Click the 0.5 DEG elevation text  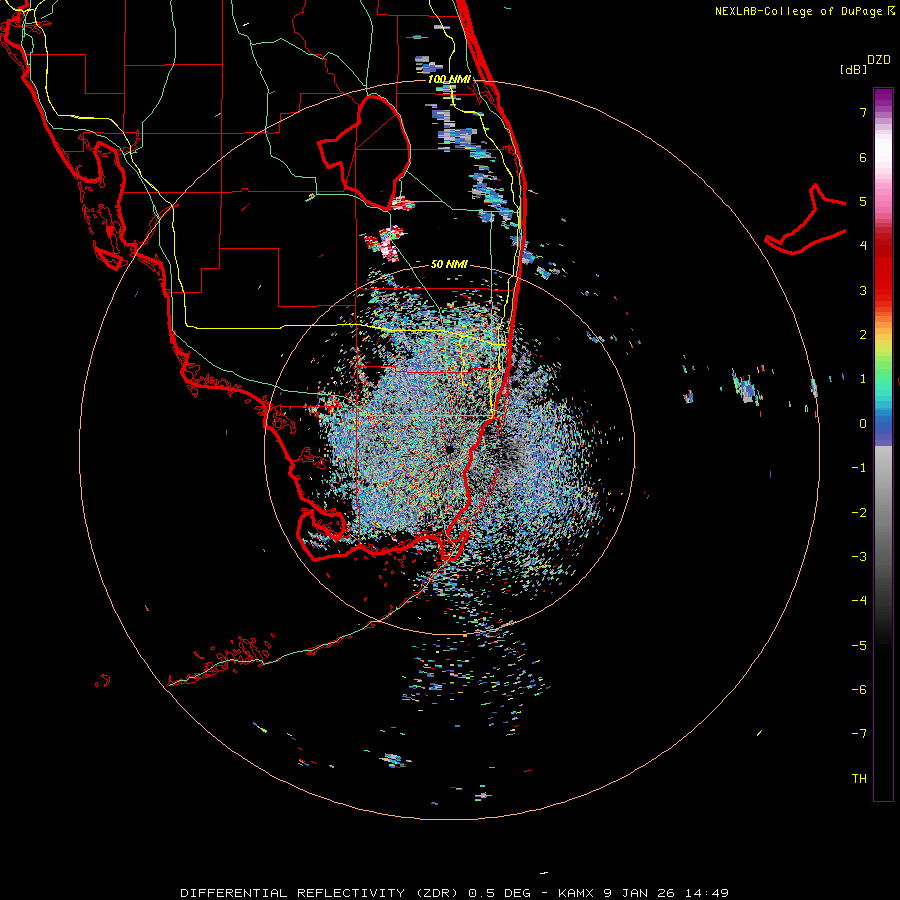(x=504, y=893)
